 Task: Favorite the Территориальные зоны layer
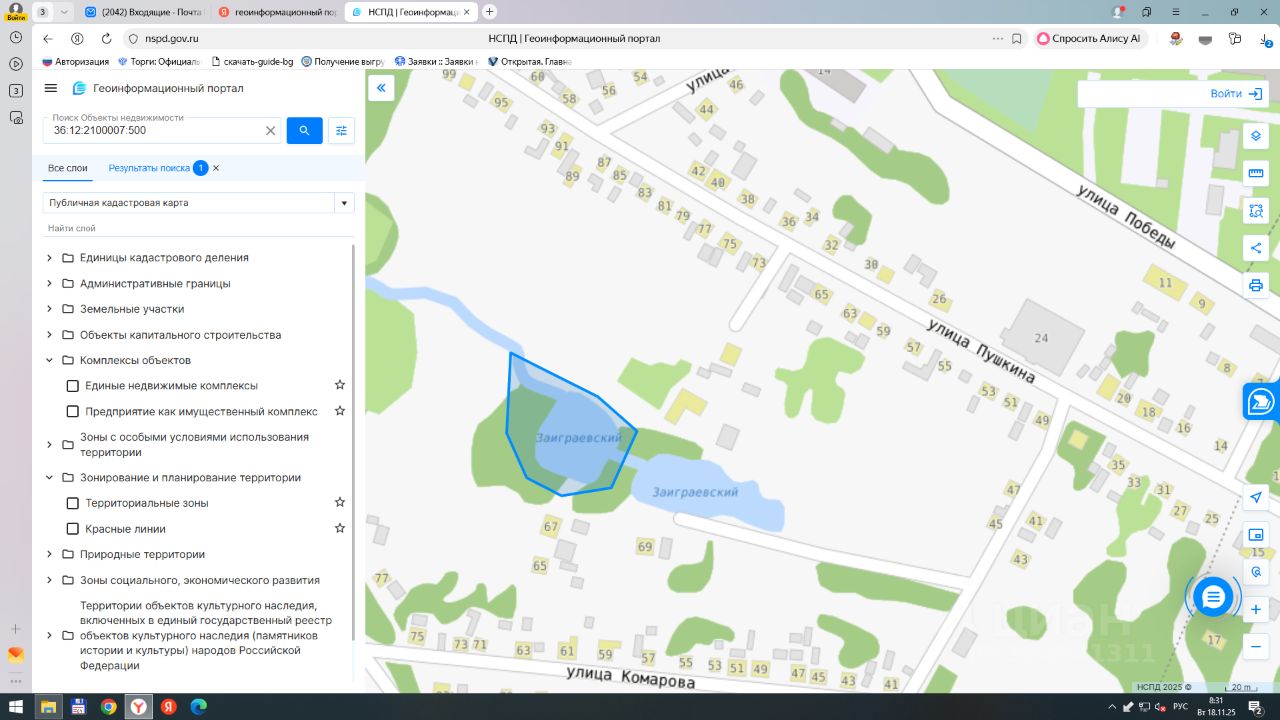[340, 502]
